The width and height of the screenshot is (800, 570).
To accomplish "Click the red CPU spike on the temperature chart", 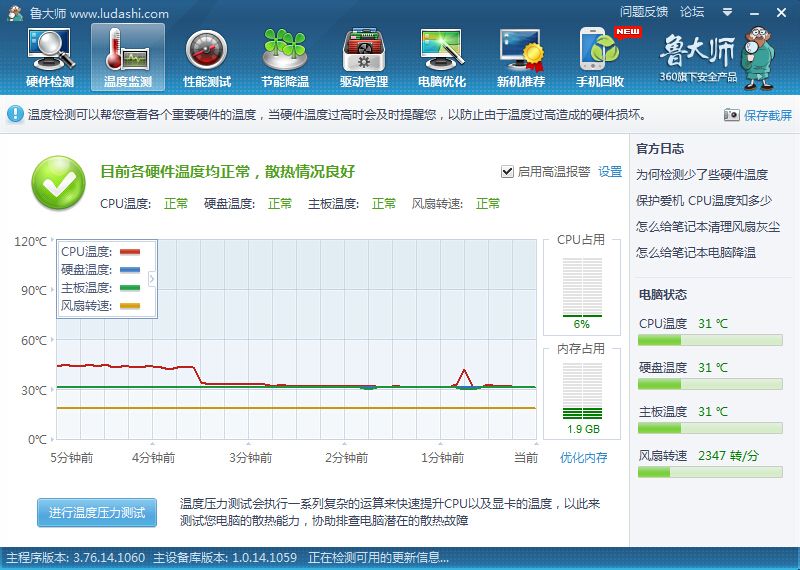I will (x=464, y=377).
